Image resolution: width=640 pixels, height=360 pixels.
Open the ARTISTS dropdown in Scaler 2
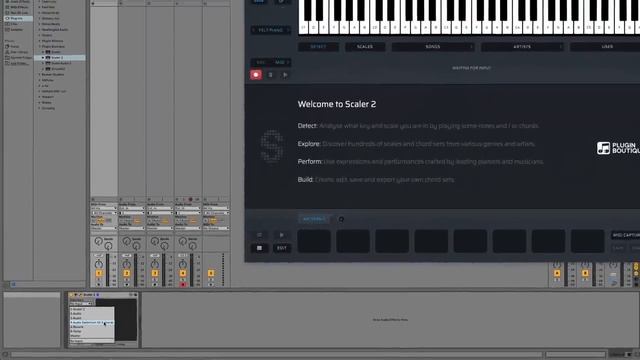tap(522, 47)
